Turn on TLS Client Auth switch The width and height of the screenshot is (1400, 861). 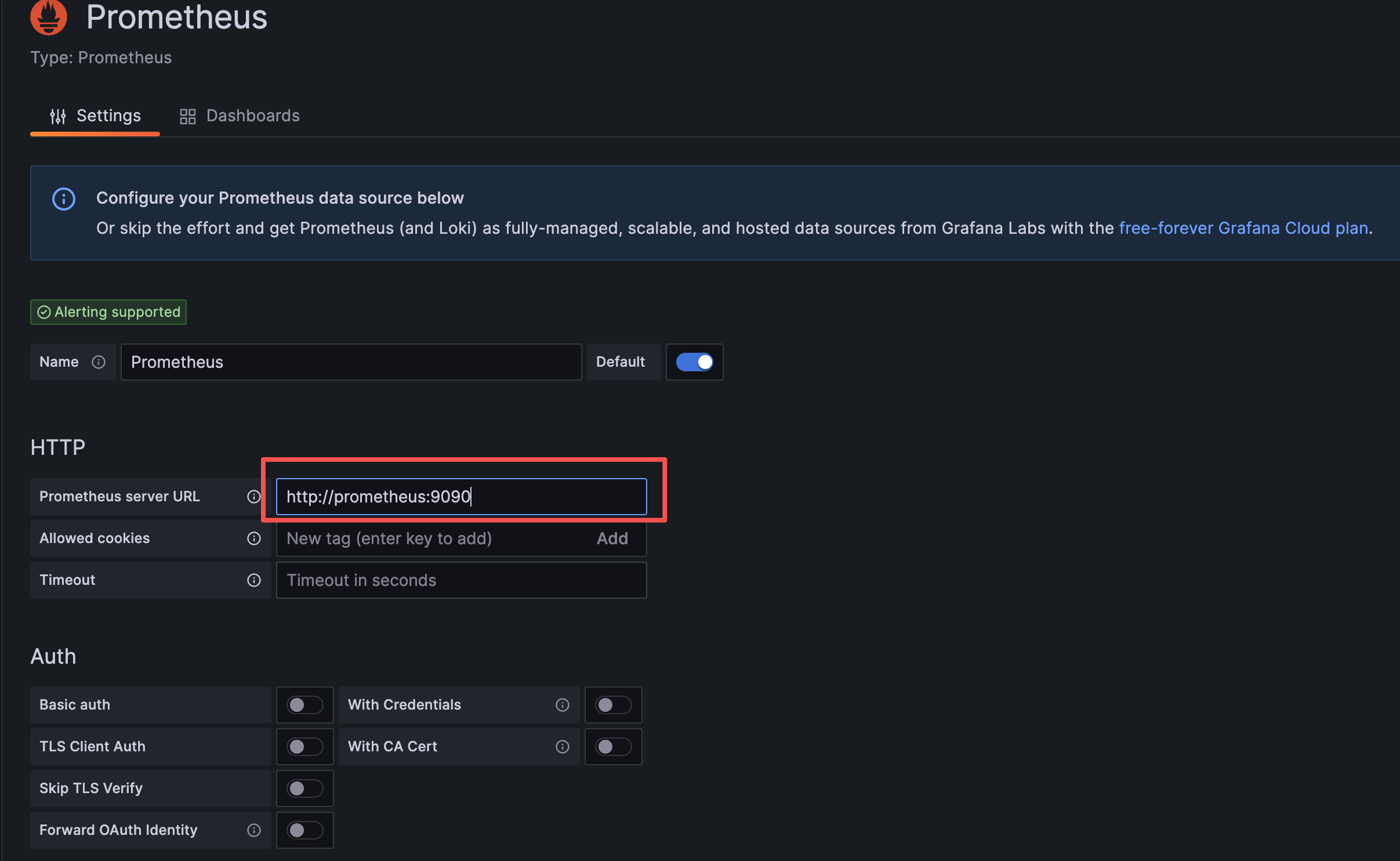click(304, 747)
